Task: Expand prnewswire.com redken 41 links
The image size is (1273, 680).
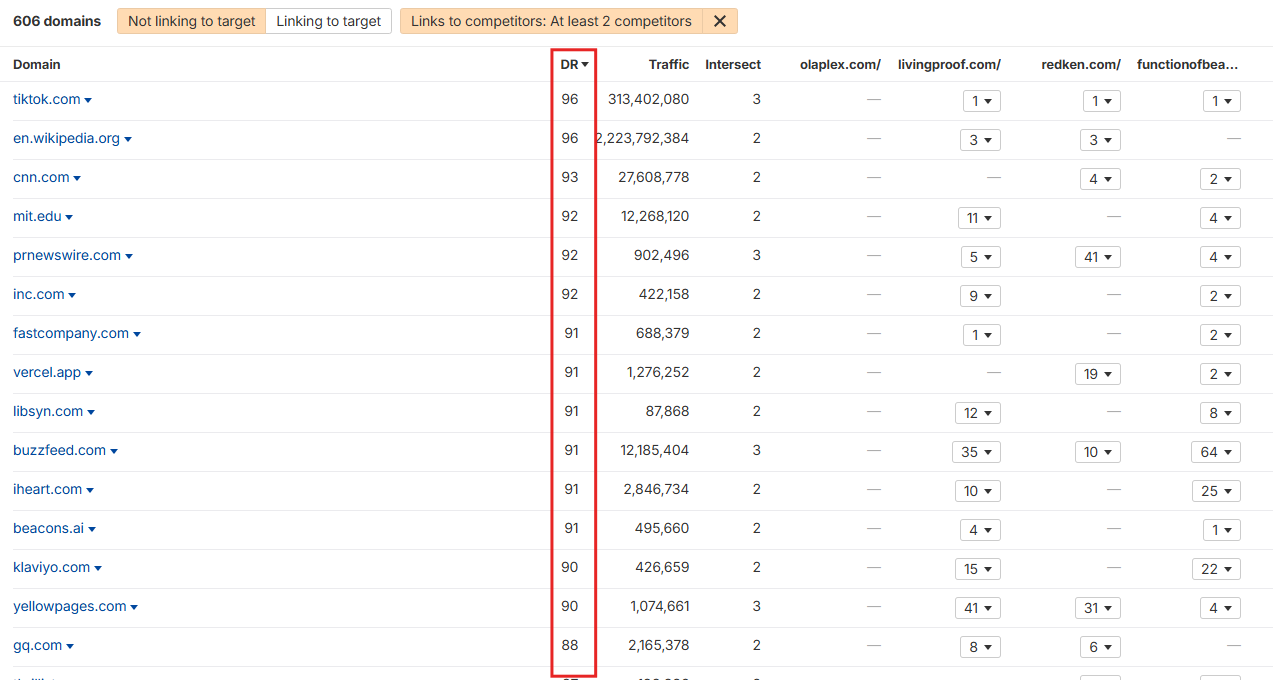Action: (x=1098, y=257)
